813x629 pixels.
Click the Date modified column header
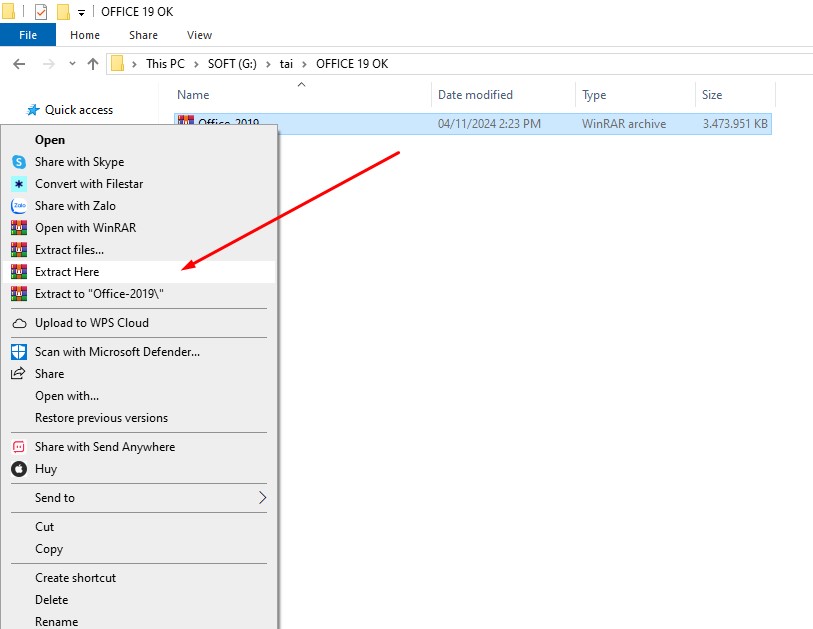pos(475,94)
